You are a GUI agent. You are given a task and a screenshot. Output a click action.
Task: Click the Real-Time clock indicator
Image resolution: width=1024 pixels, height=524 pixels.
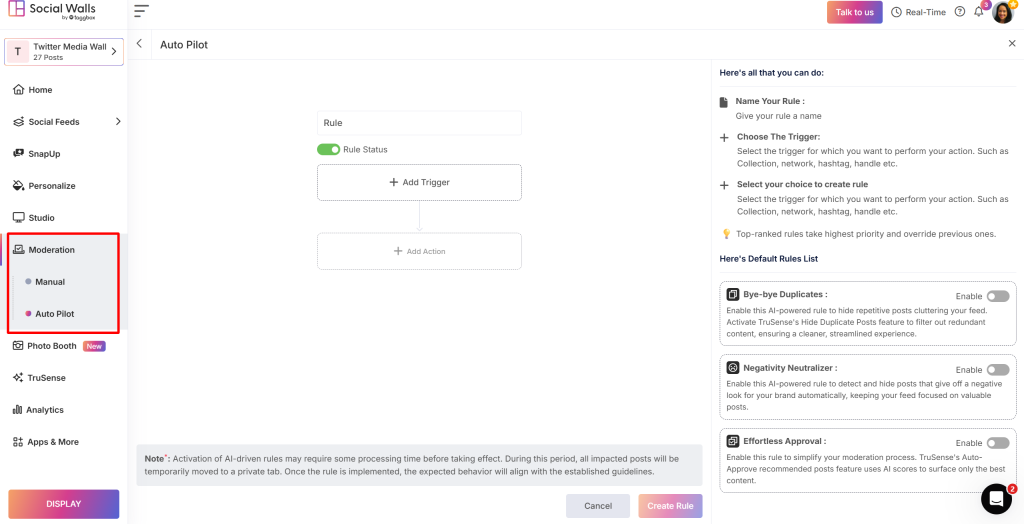point(919,12)
